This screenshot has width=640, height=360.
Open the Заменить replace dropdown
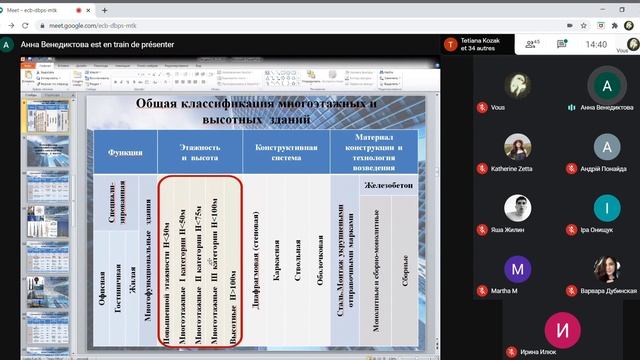[390, 78]
